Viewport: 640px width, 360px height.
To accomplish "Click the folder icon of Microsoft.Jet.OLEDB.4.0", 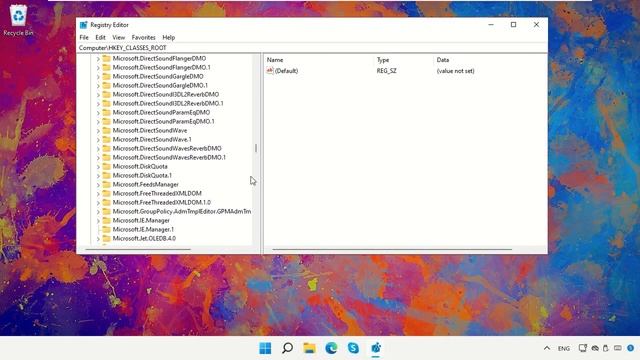I will (x=107, y=238).
